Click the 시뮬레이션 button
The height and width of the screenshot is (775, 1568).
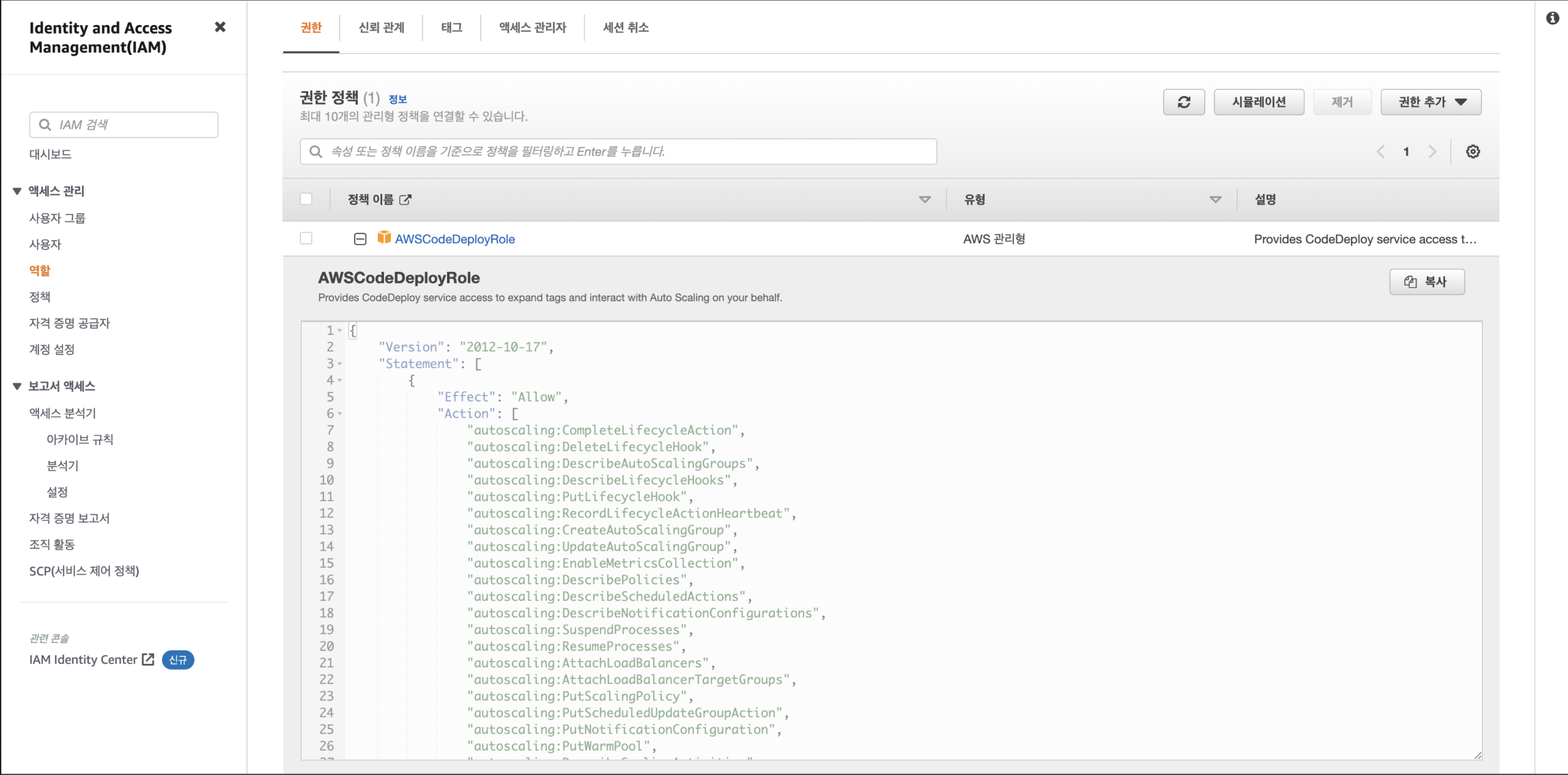click(x=1259, y=102)
